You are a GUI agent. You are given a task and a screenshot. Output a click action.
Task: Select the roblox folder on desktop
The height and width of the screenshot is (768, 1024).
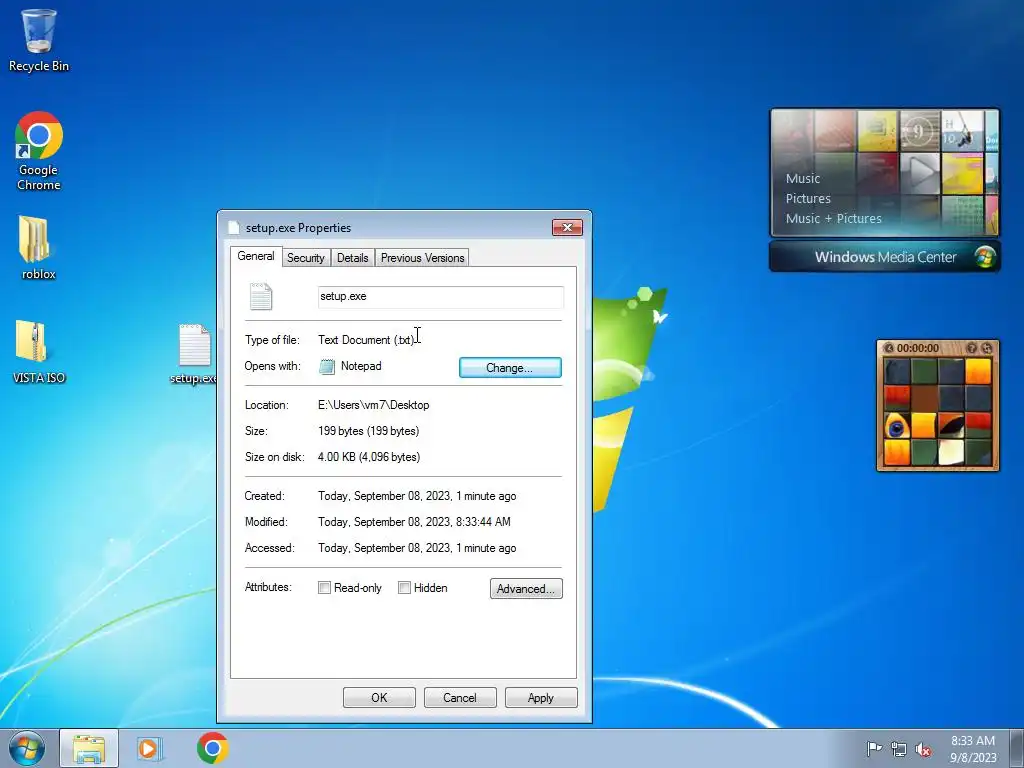[39, 248]
